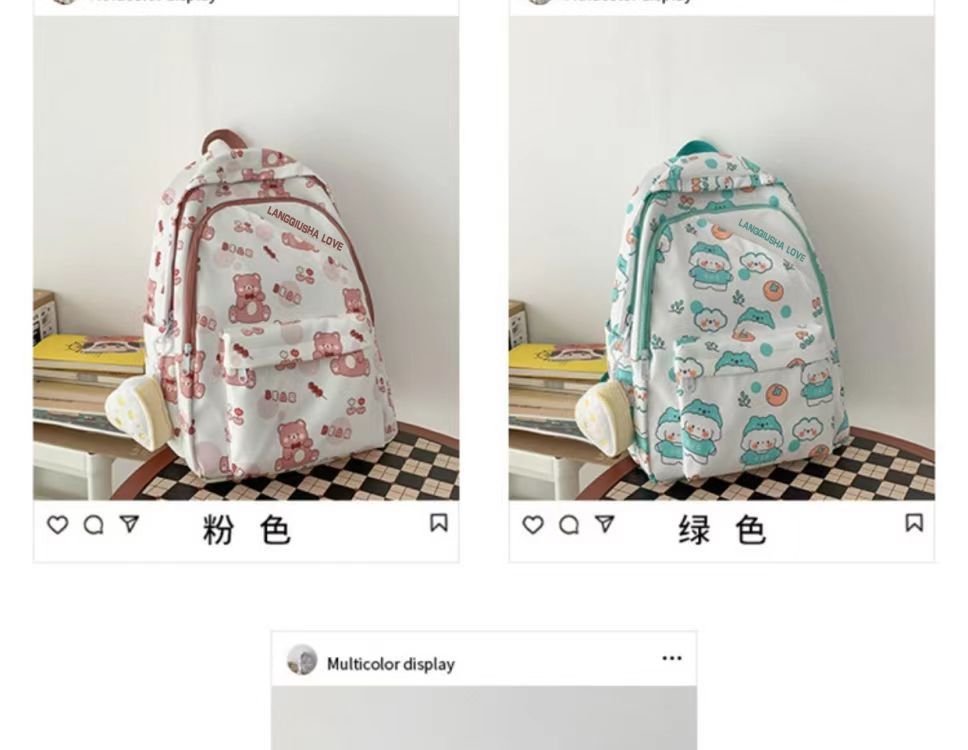Share the green backpack post
This screenshot has height=750, width=968.
[x=604, y=524]
